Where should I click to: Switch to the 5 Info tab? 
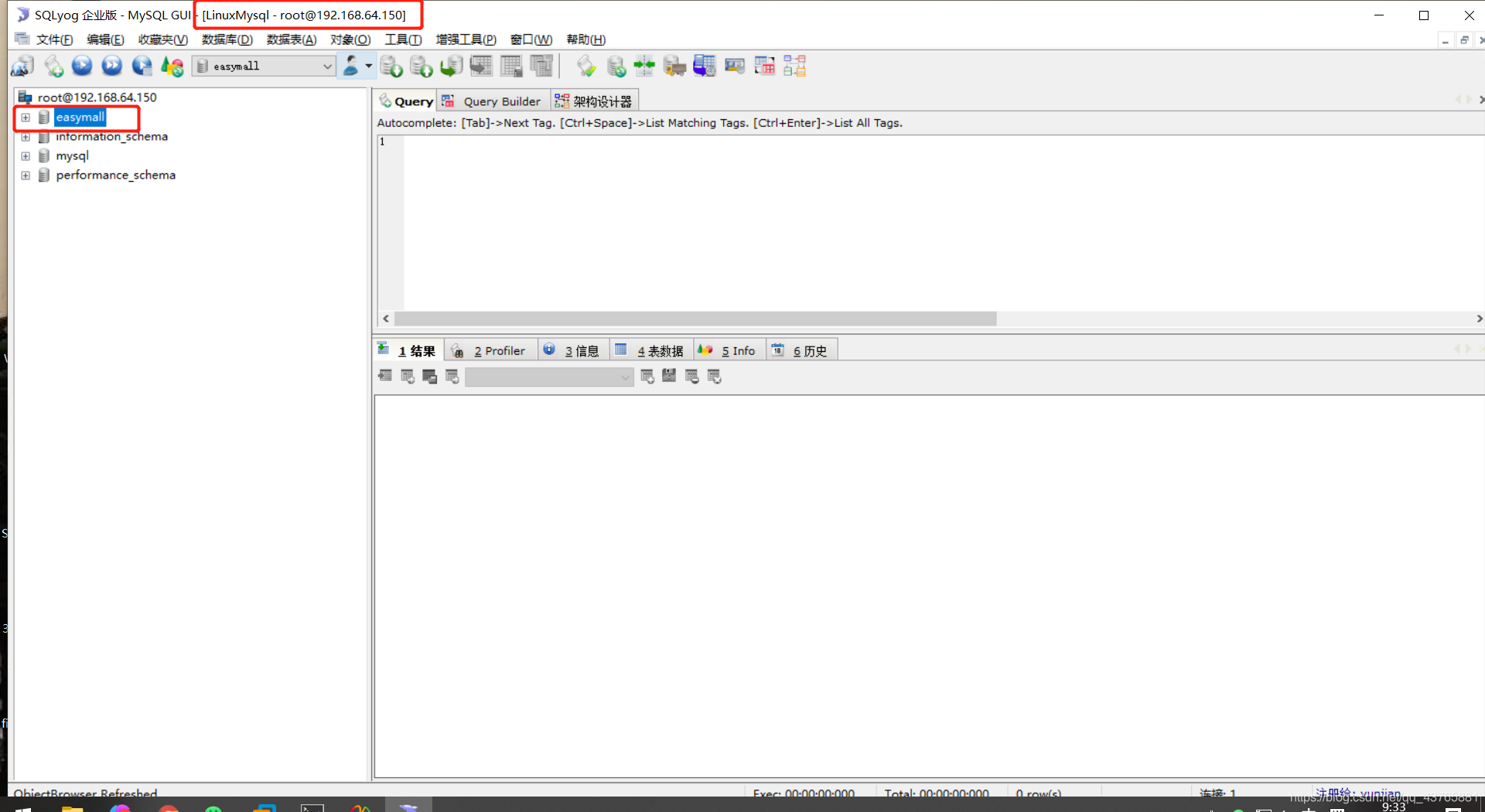(x=728, y=350)
